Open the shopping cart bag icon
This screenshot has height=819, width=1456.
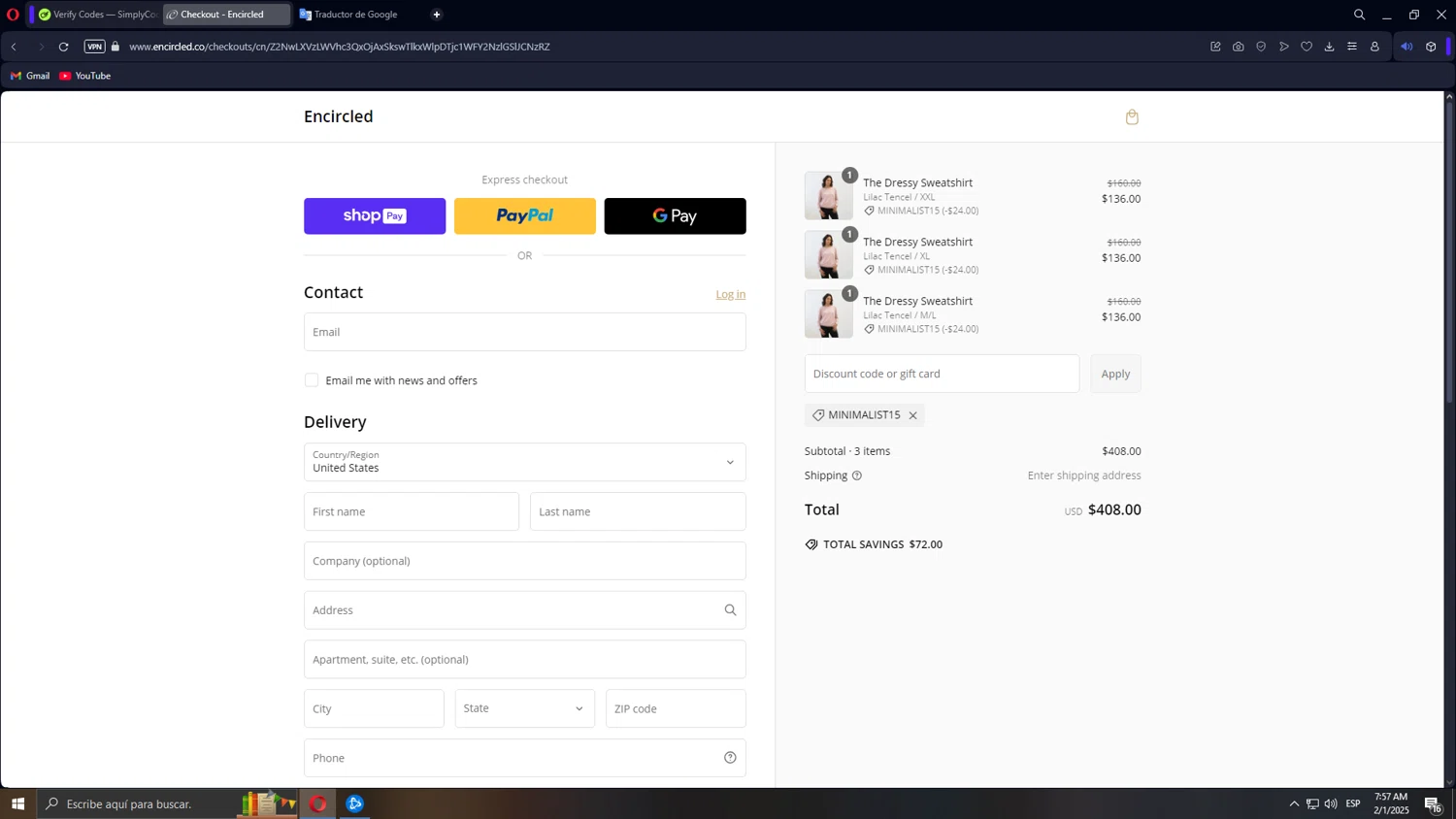pyautogui.click(x=1132, y=117)
